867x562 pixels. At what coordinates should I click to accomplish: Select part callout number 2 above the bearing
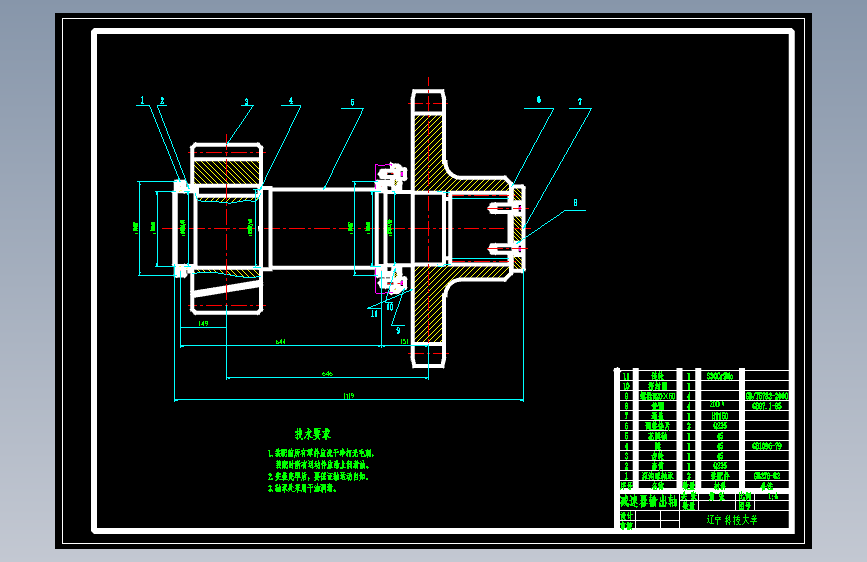pyautogui.click(x=162, y=101)
